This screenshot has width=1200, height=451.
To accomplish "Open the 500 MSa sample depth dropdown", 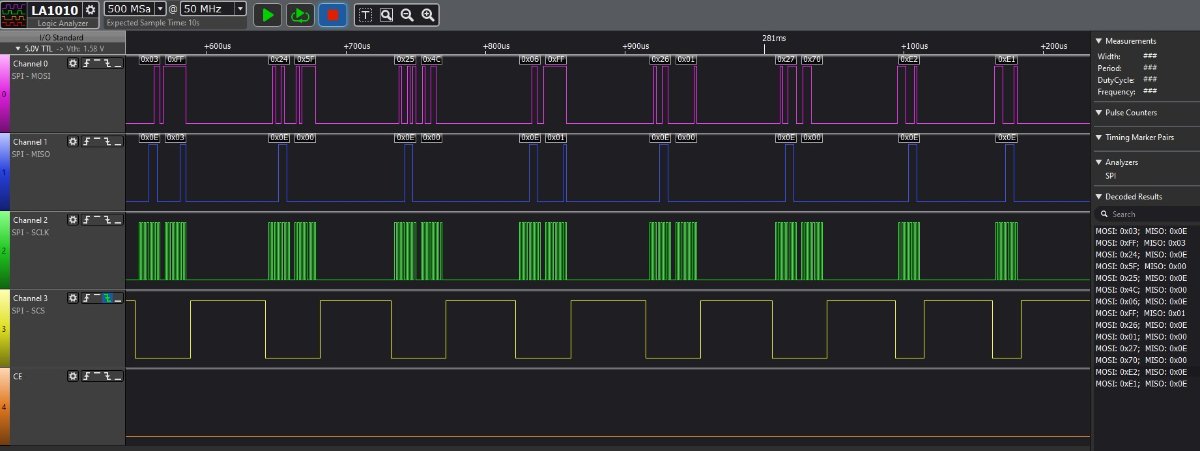I will [x=160, y=9].
